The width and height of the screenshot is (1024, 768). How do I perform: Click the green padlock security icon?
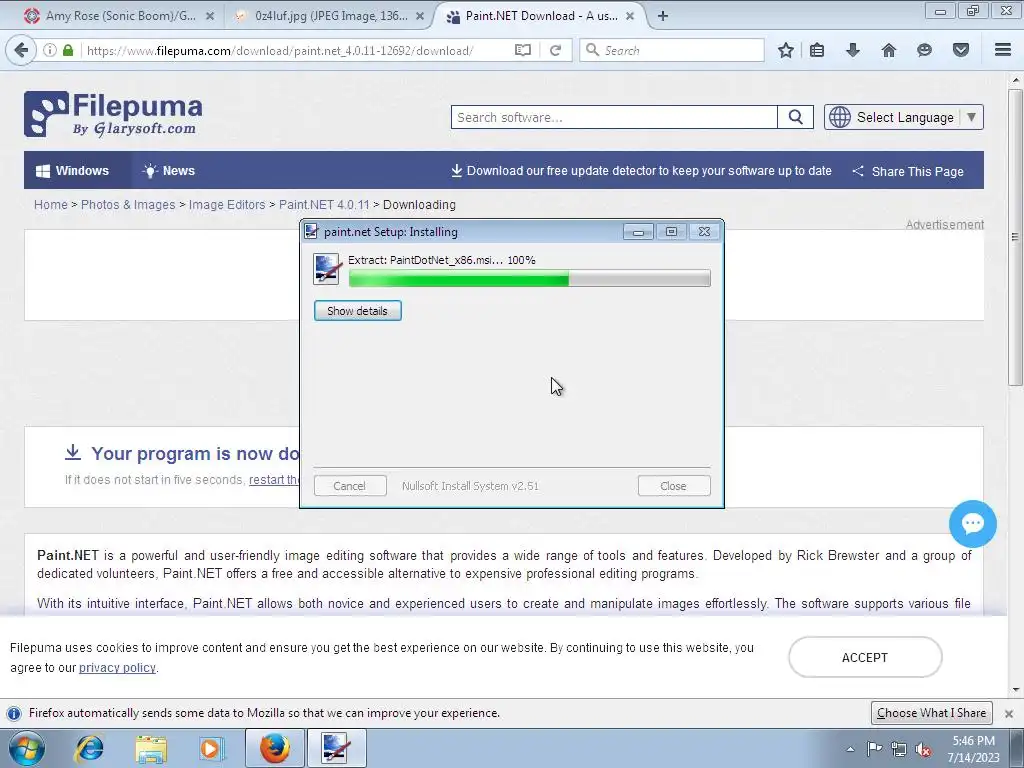click(68, 50)
